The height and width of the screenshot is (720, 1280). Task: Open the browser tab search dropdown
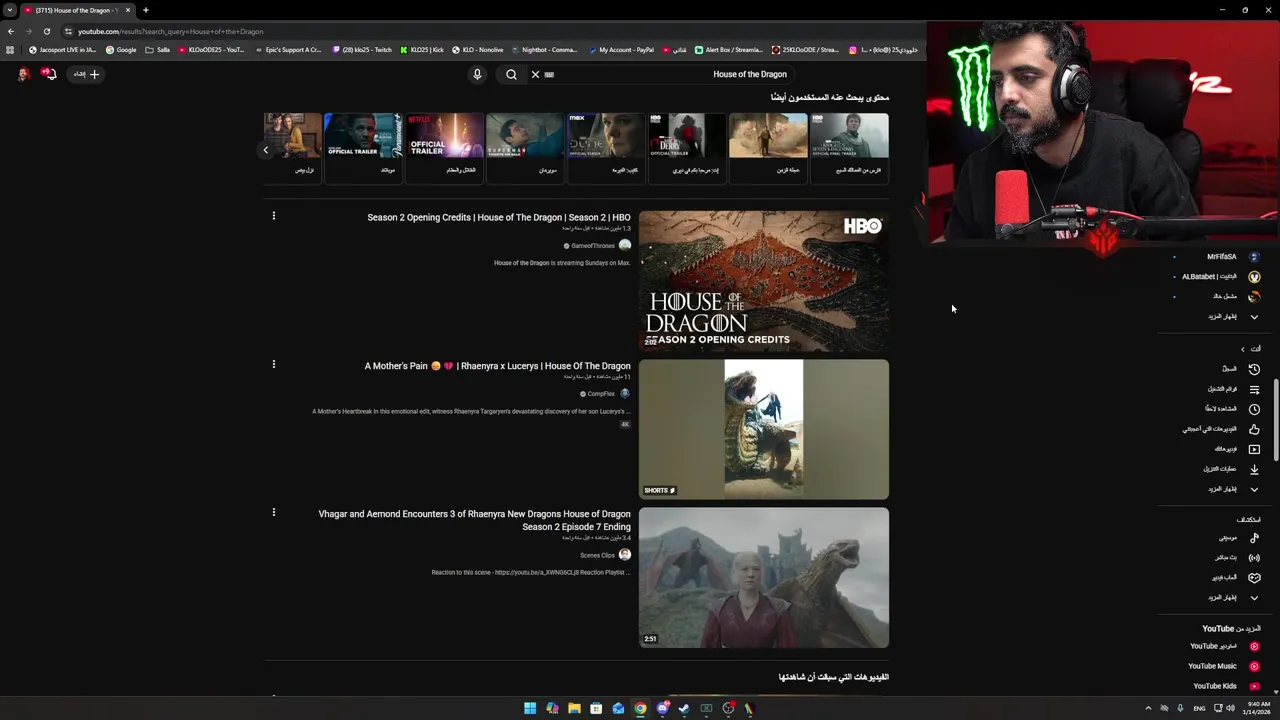tap(10, 10)
